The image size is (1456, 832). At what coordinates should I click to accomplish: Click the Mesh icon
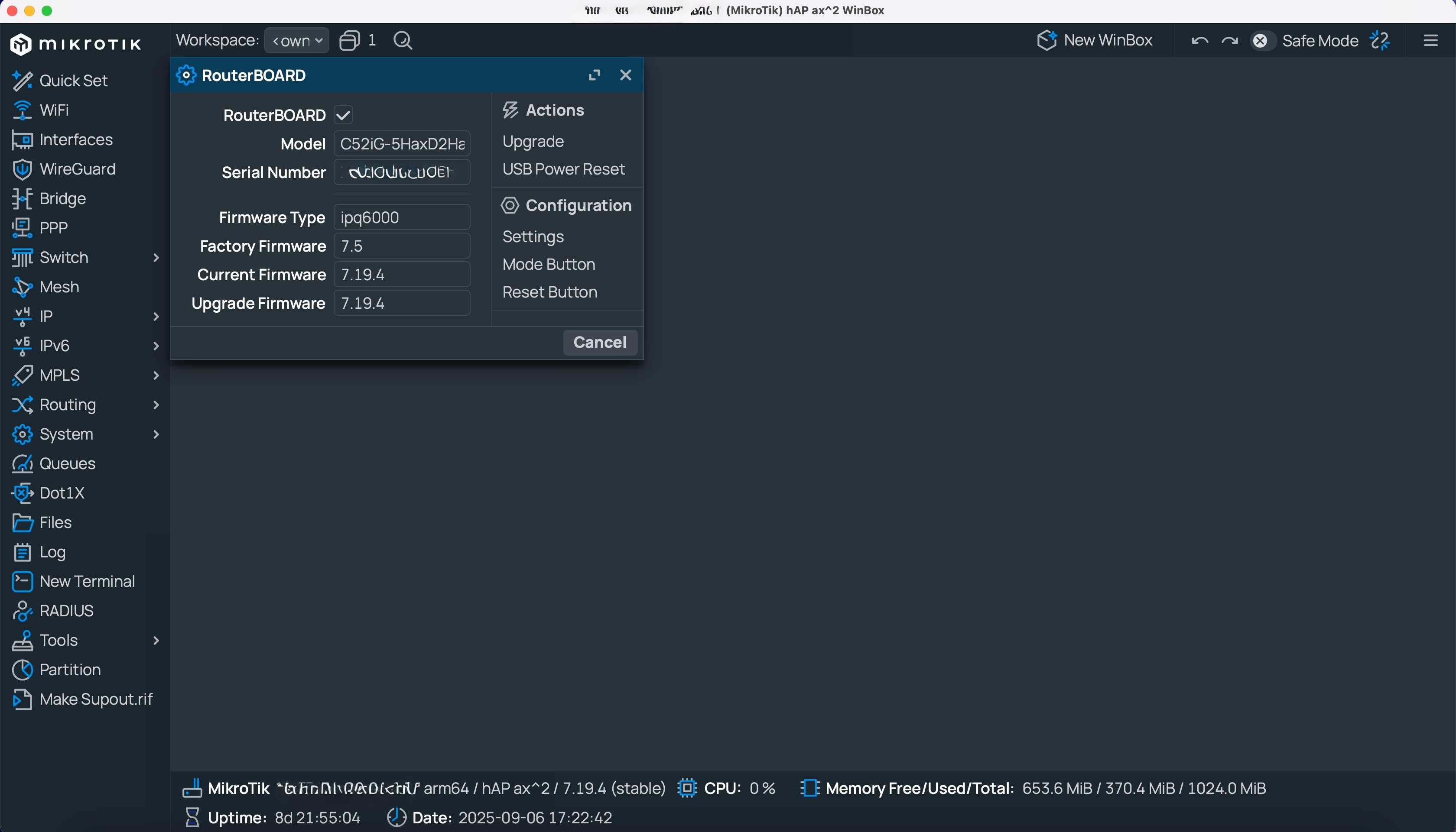22,287
